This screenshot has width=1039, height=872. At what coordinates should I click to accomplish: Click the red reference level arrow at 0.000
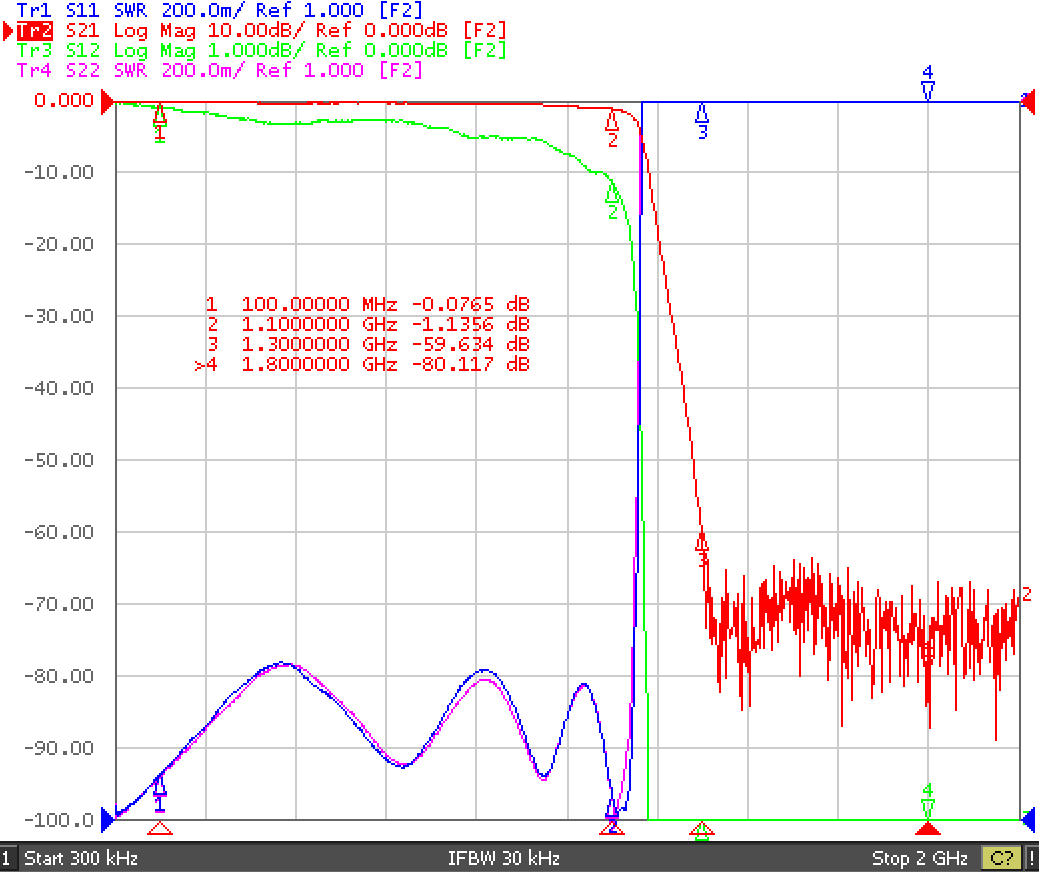tap(107, 102)
